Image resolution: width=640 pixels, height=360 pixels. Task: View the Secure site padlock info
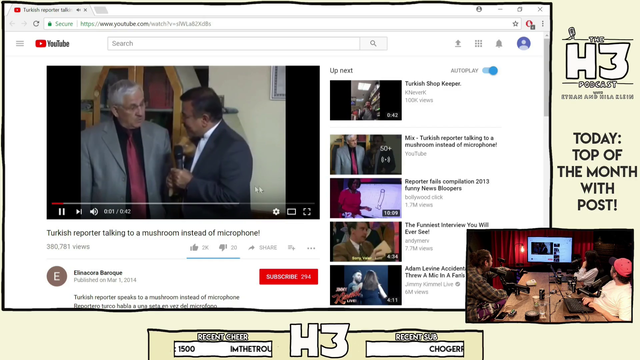pyautogui.click(x=60, y=24)
